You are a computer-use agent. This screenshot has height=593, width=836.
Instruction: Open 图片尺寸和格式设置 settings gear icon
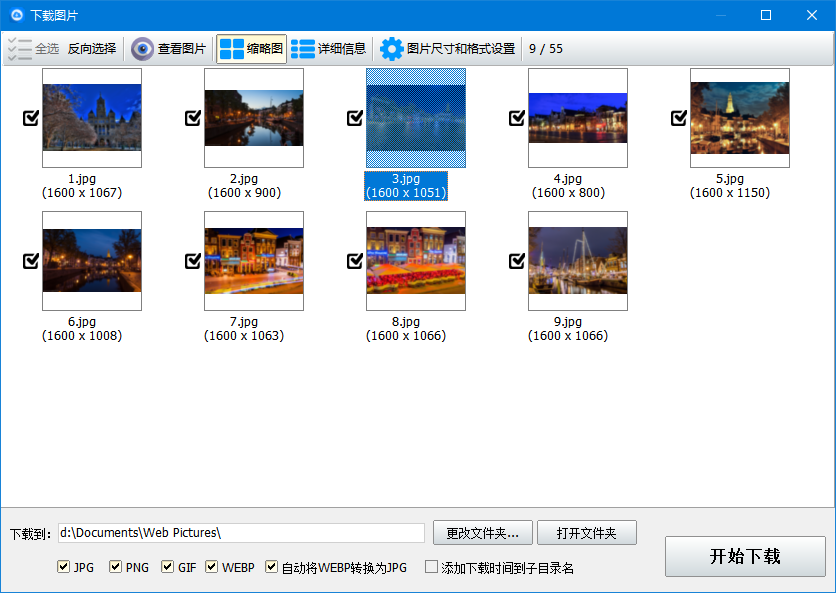pyautogui.click(x=392, y=47)
